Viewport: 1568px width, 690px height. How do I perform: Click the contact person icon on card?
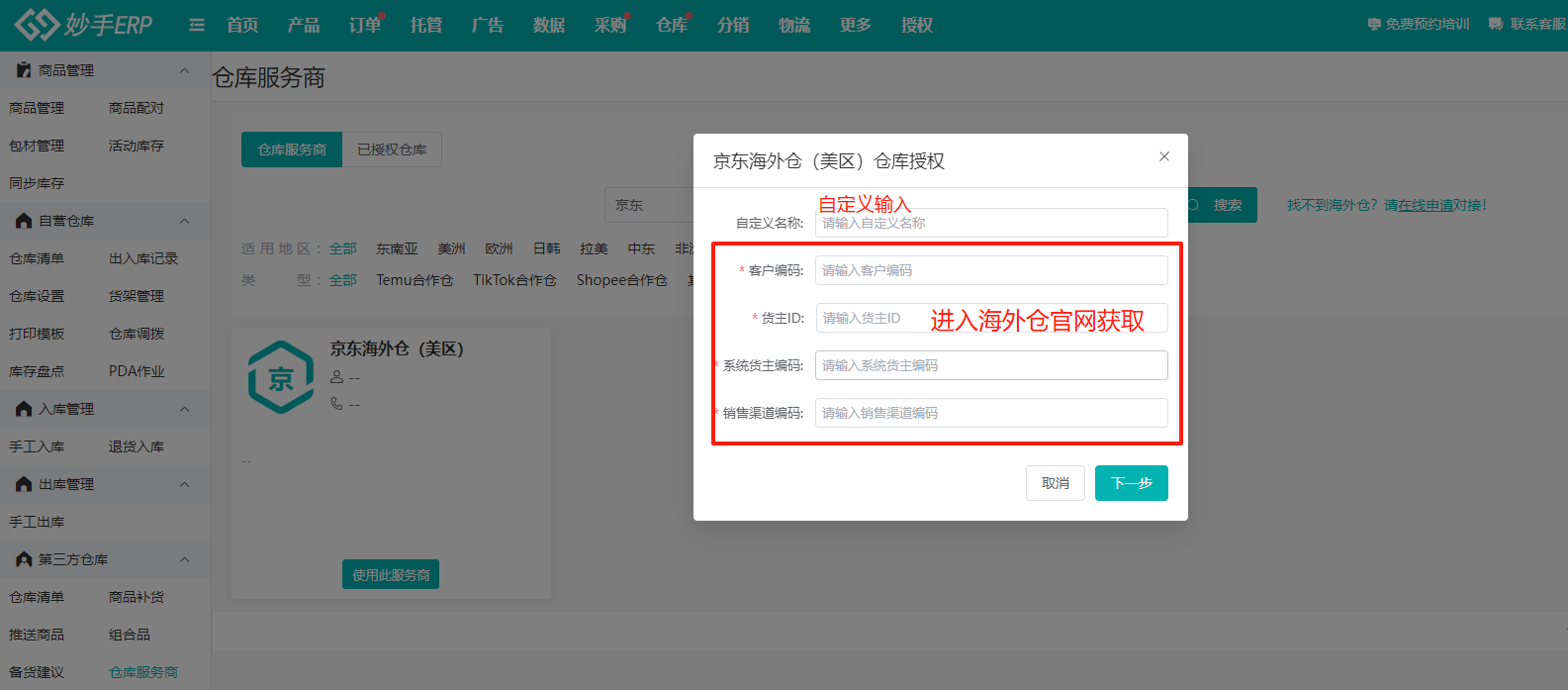336,377
